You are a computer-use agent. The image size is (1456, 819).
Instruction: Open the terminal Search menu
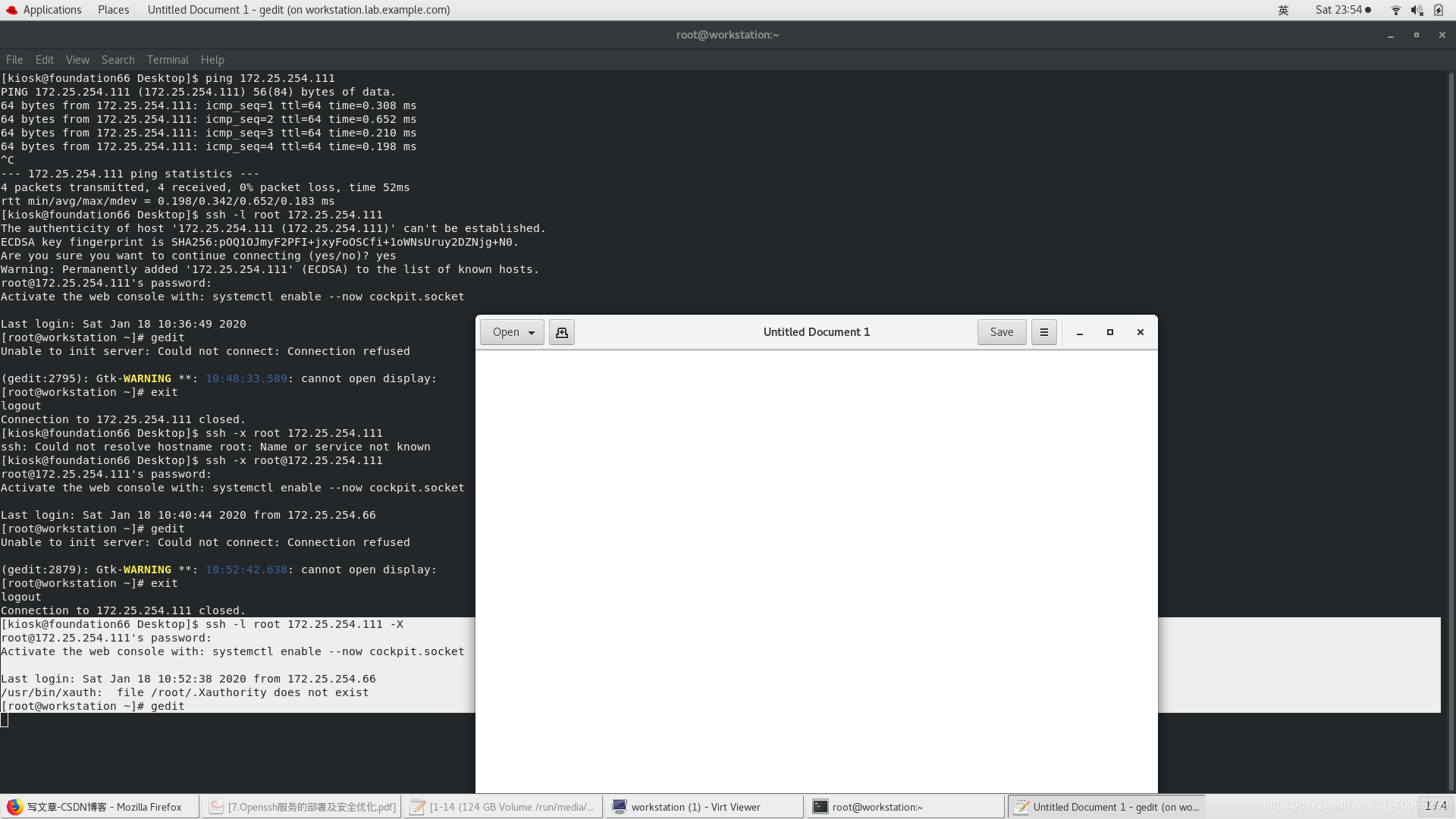118,60
